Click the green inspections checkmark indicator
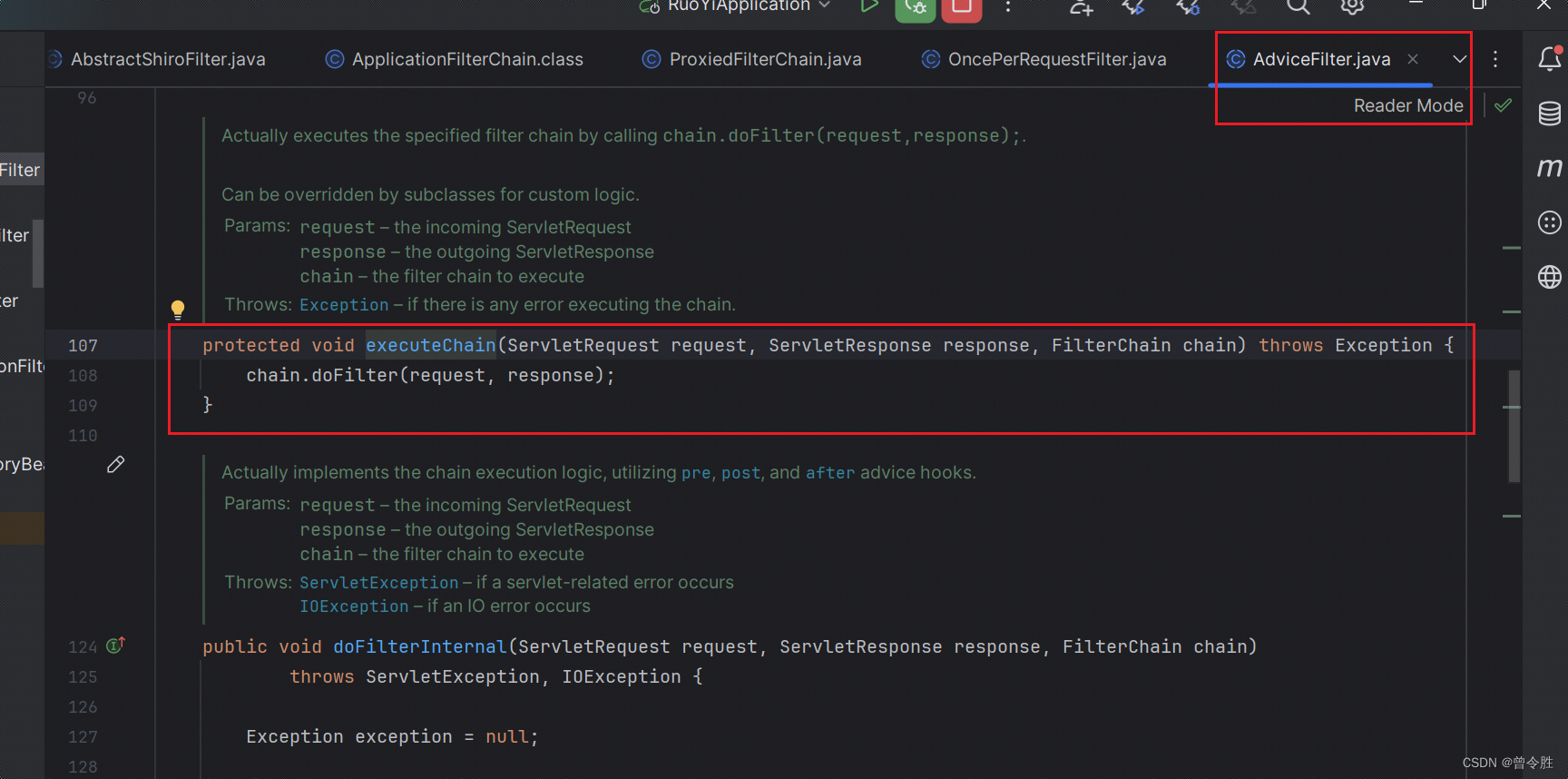The width and height of the screenshot is (1568, 779). click(1504, 105)
